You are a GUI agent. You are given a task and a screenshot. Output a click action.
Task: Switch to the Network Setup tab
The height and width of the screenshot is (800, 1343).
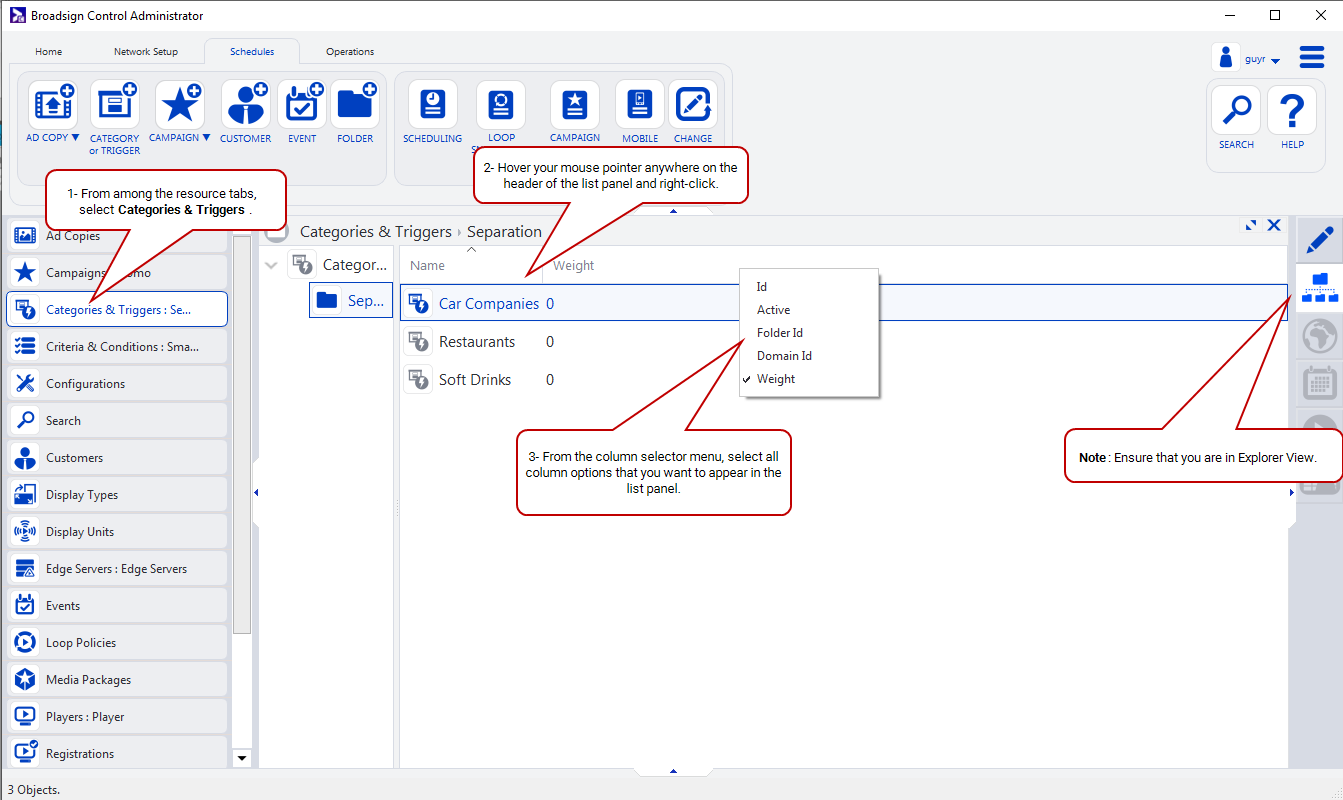145,52
